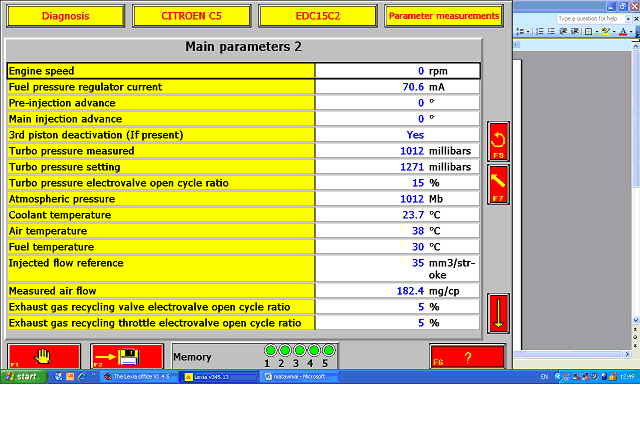Click the F2 save to floppy disk button
Image resolution: width=640 pixels, height=434 pixels.
127,356
